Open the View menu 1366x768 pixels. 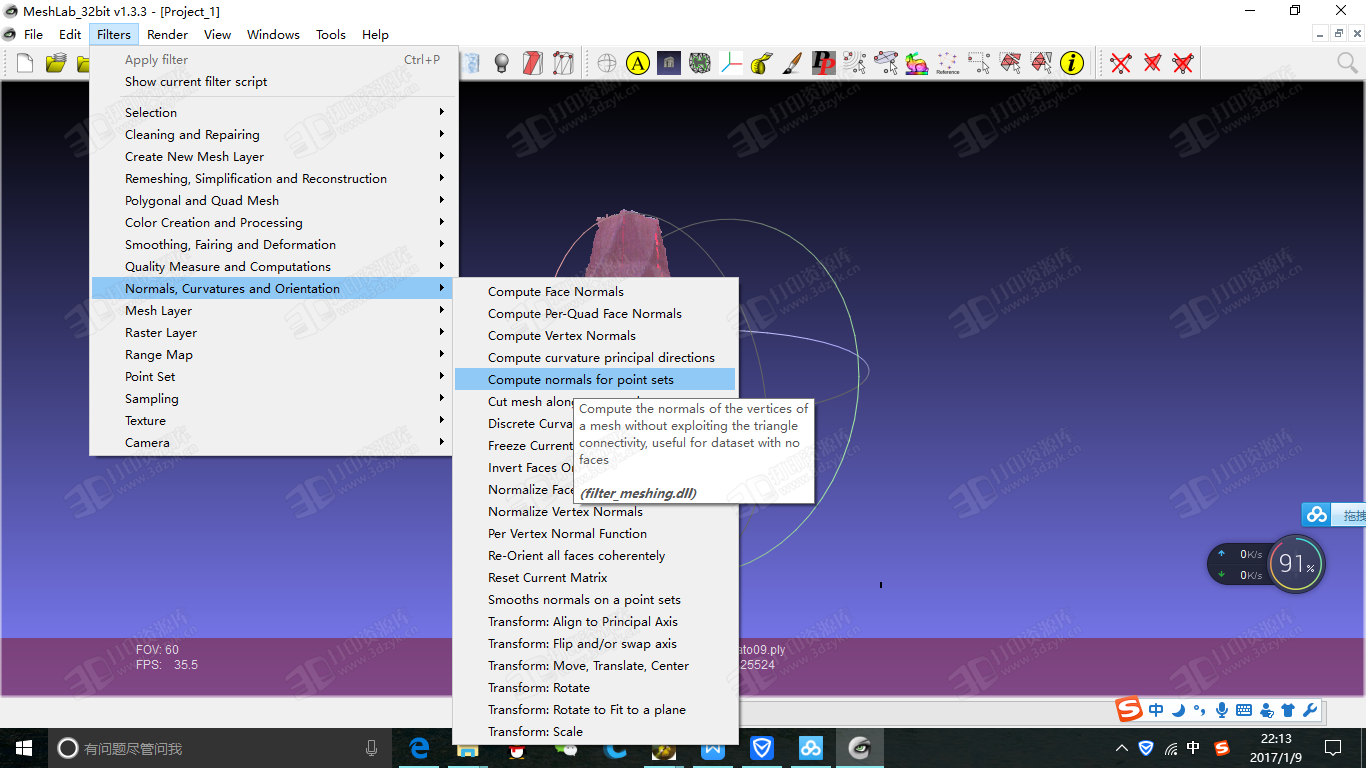pyautogui.click(x=217, y=34)
